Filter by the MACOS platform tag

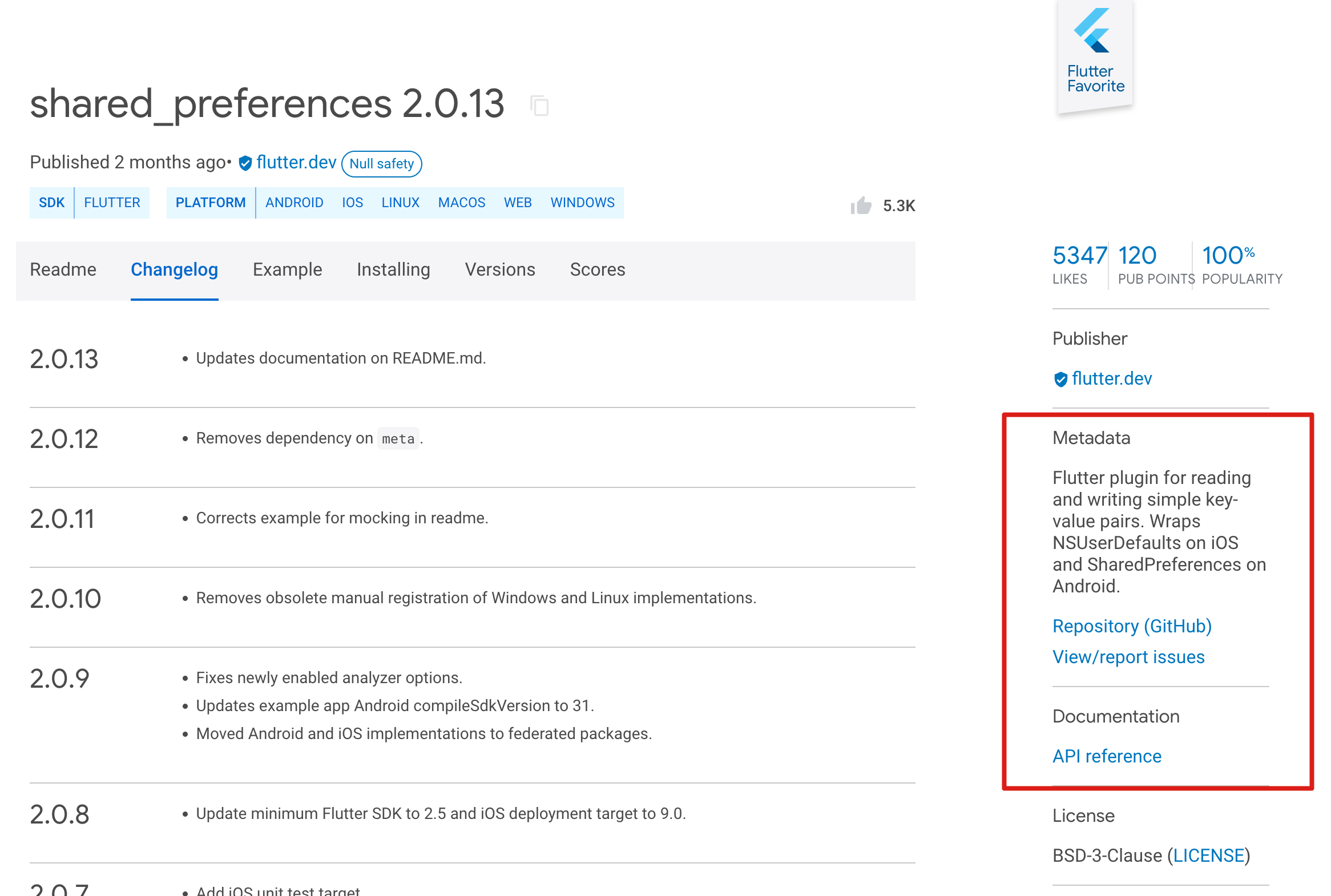pyautogui.click(x=462, y=203)
